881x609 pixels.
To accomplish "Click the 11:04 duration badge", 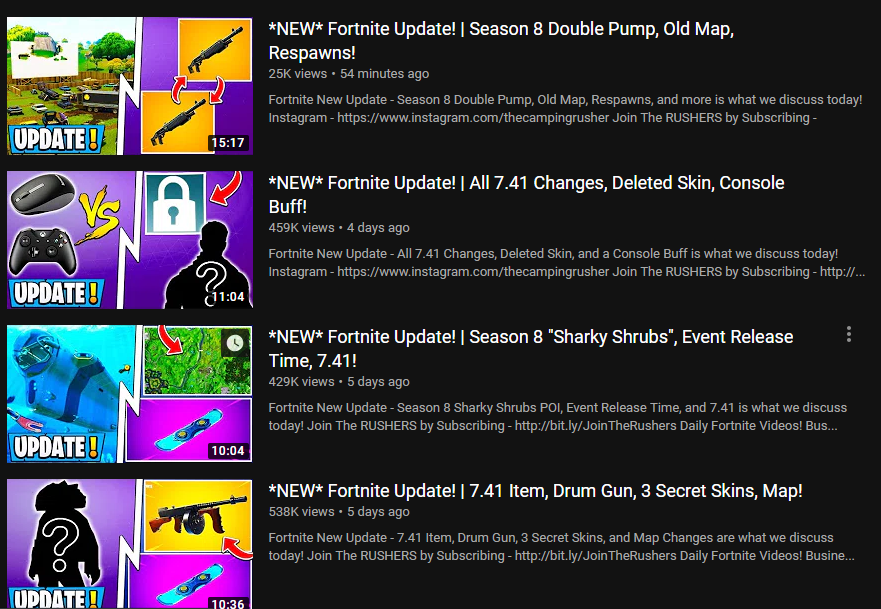I will [228, 297].
